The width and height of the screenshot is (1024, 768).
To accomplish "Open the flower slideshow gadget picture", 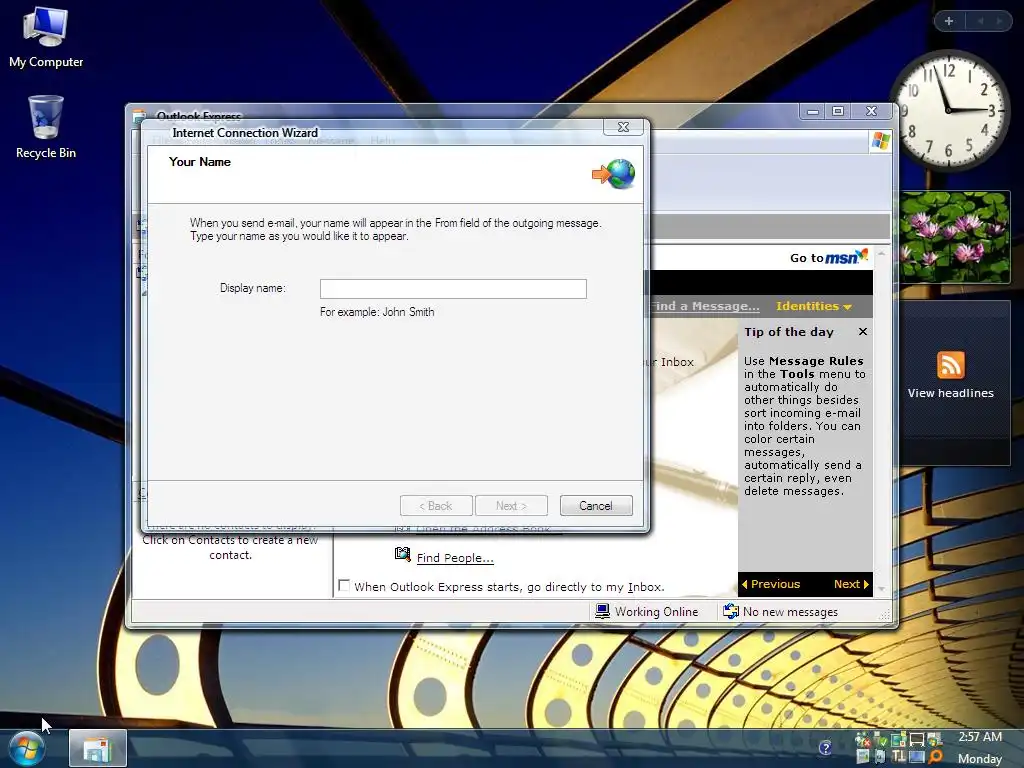I will [x=954, y=236].
